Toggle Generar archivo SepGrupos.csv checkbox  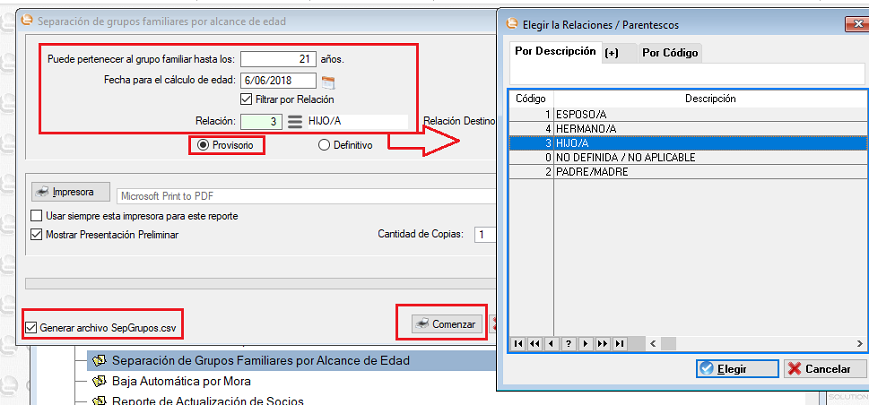click(x=31, y=327)
